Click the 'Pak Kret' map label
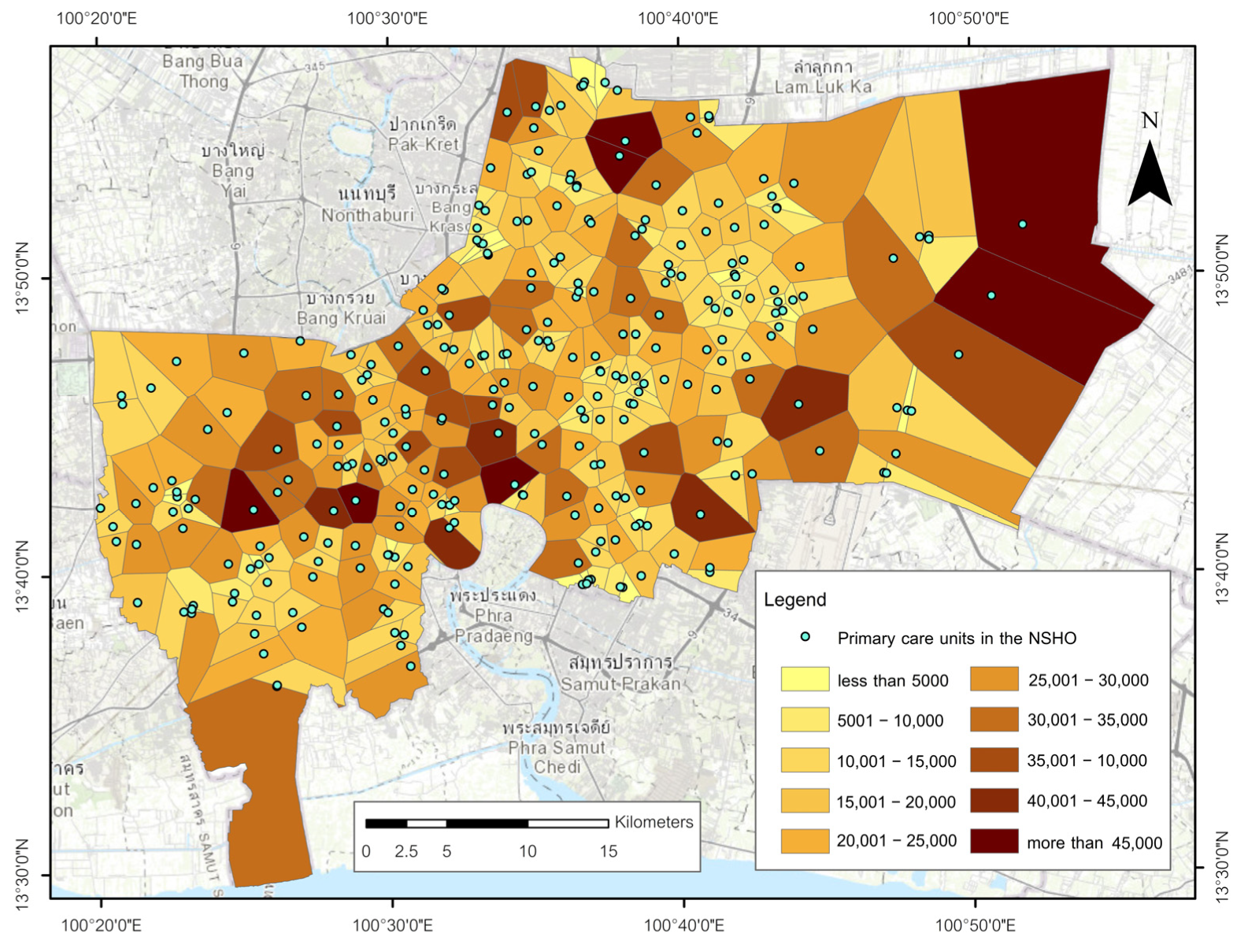 click(x=423, y=144)
